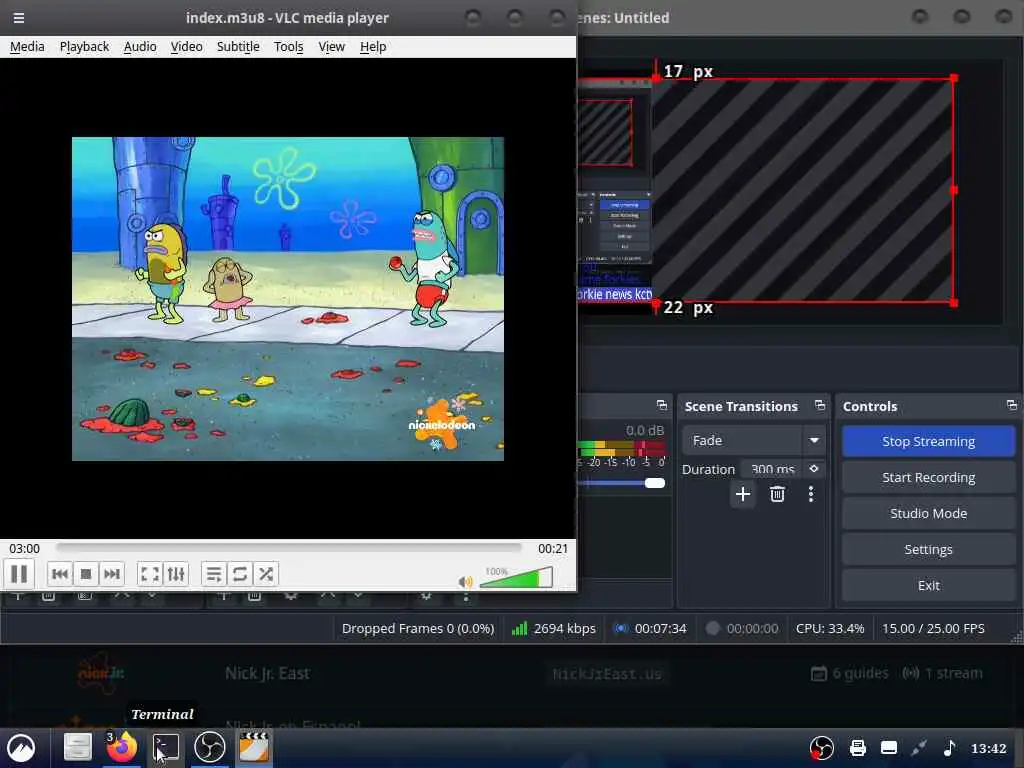This screenshot has height=768, width=1024.
Task: Undock the OBS Audio Mixer panel
Action: tap(662, 406)
